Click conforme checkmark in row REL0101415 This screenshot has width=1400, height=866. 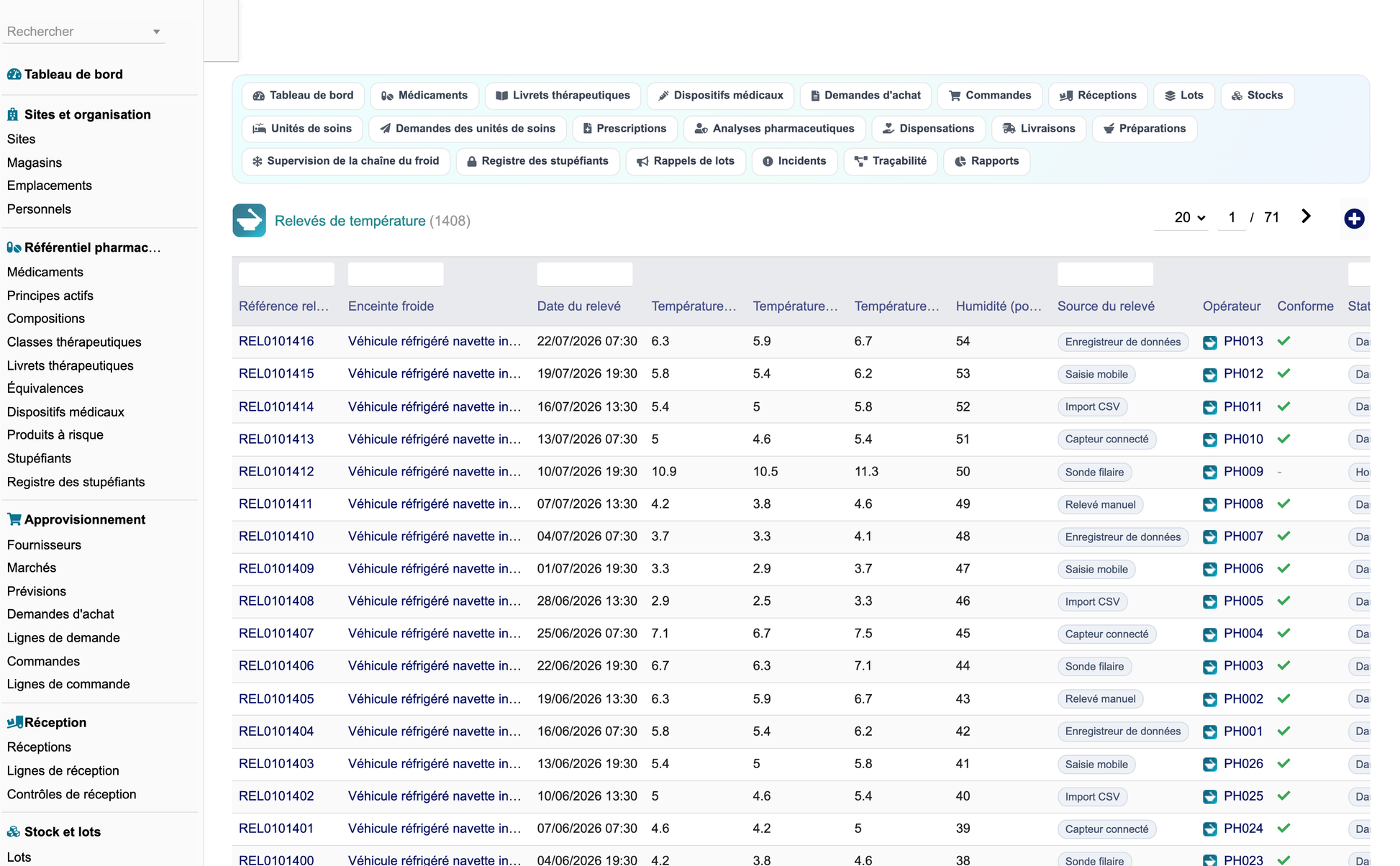pyautogui.click(x=1283, y=373)
